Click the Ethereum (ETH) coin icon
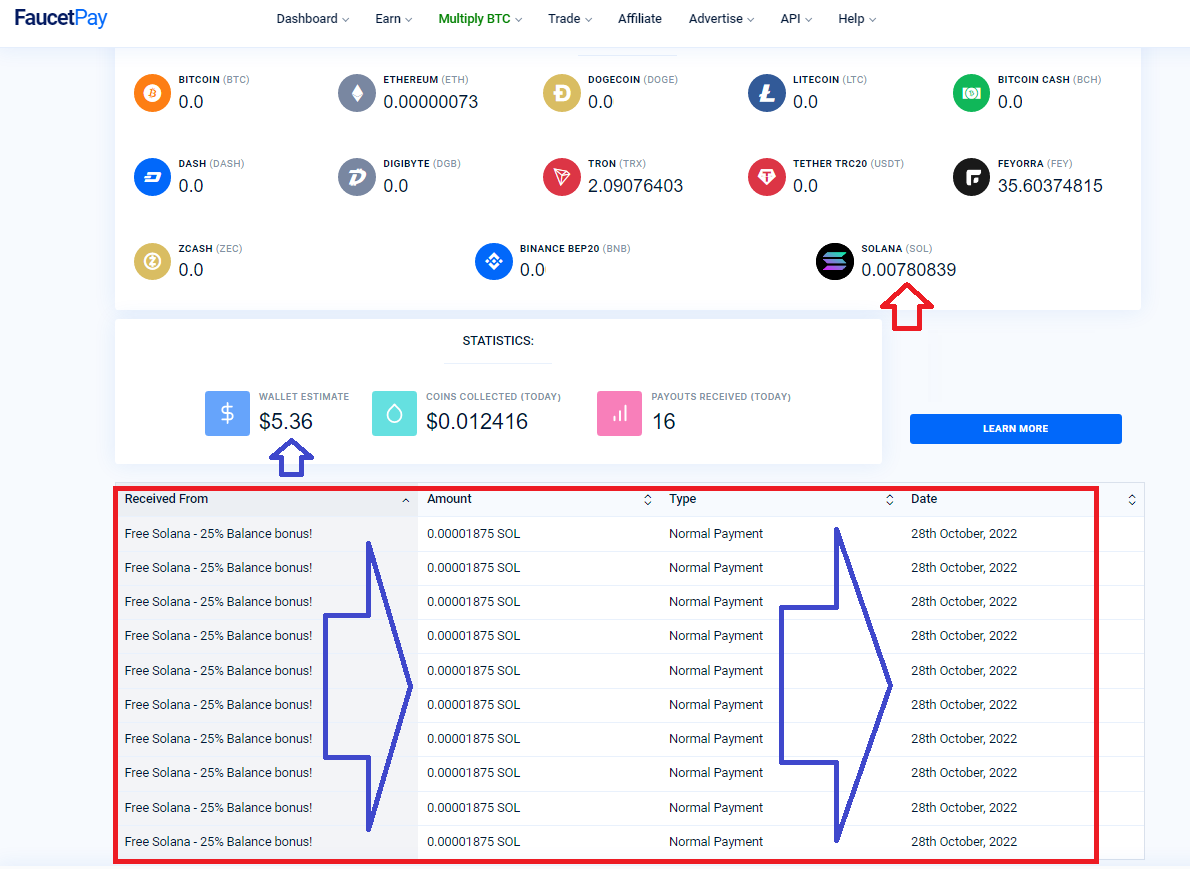This screenshot has height=869, width=1190. tap(357, 93)
